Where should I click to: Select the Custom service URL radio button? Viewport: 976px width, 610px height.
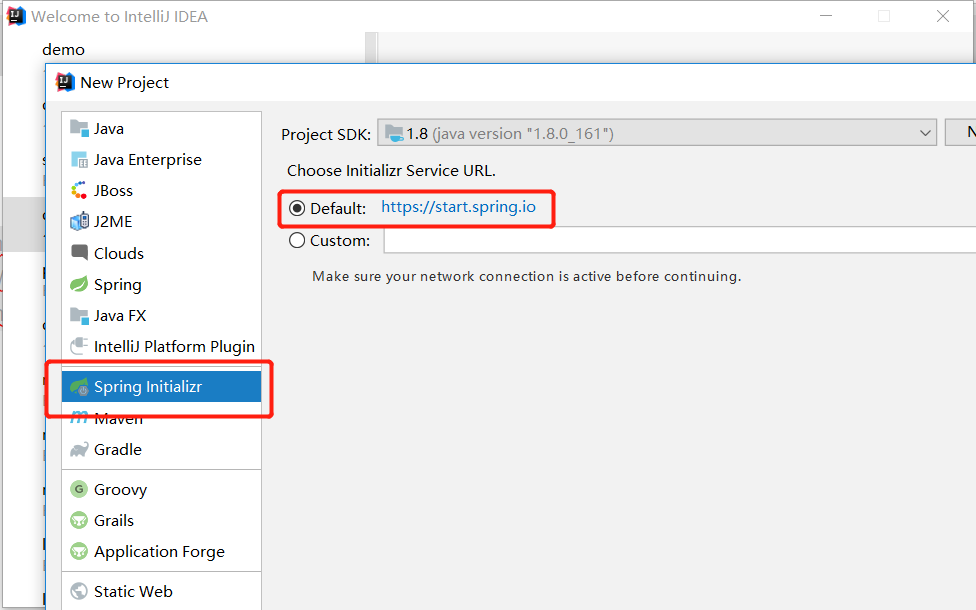click(297, 240)
